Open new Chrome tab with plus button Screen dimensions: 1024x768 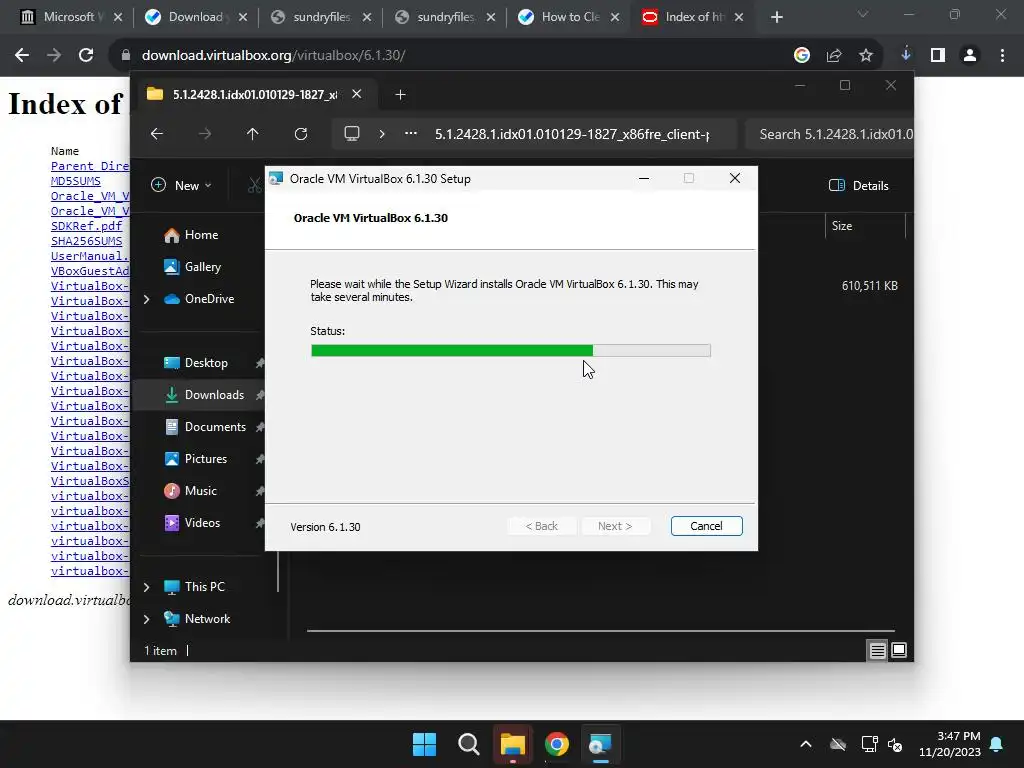(776, 17)
